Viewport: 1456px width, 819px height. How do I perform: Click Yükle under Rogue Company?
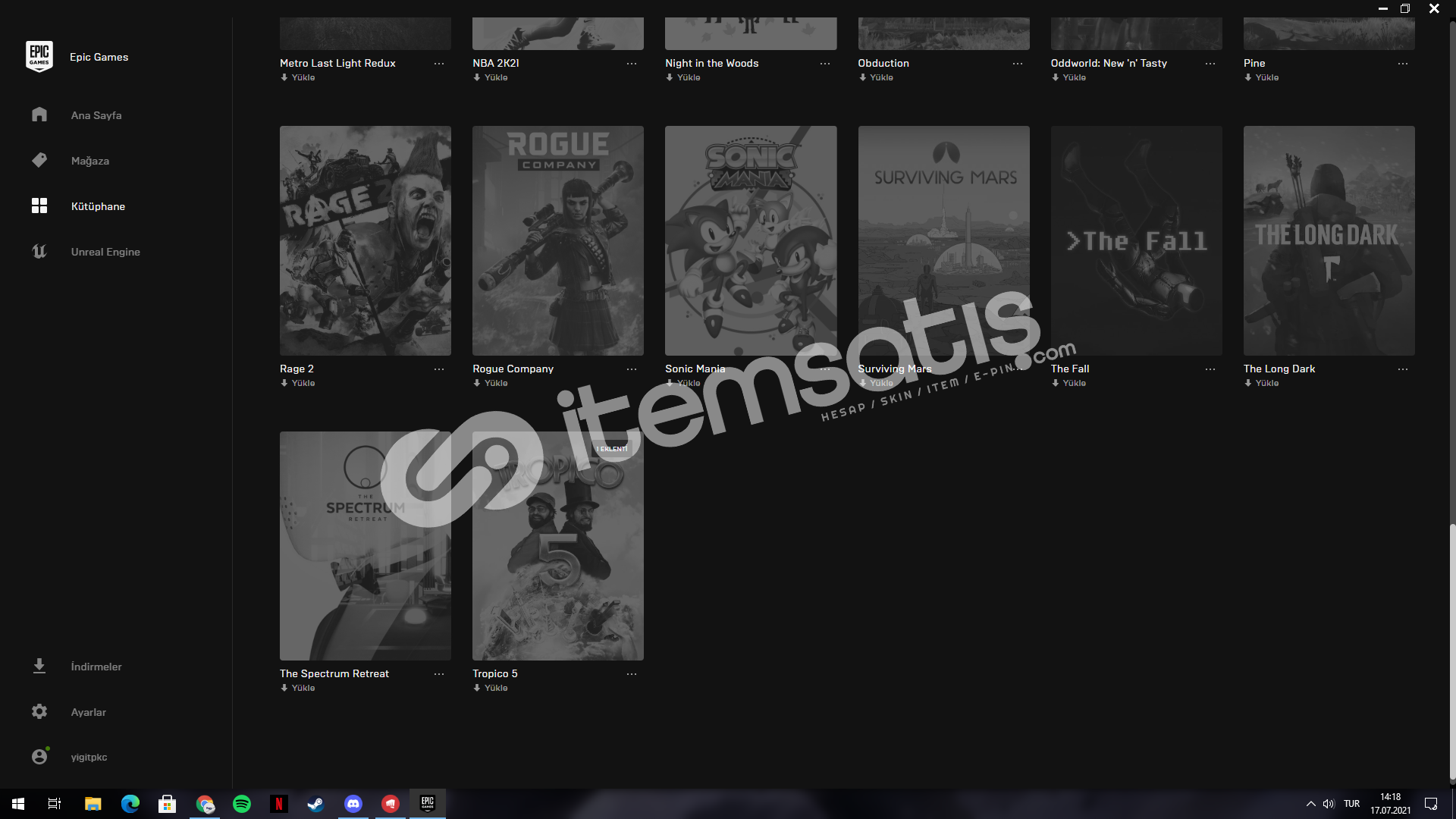click(491, 383)
